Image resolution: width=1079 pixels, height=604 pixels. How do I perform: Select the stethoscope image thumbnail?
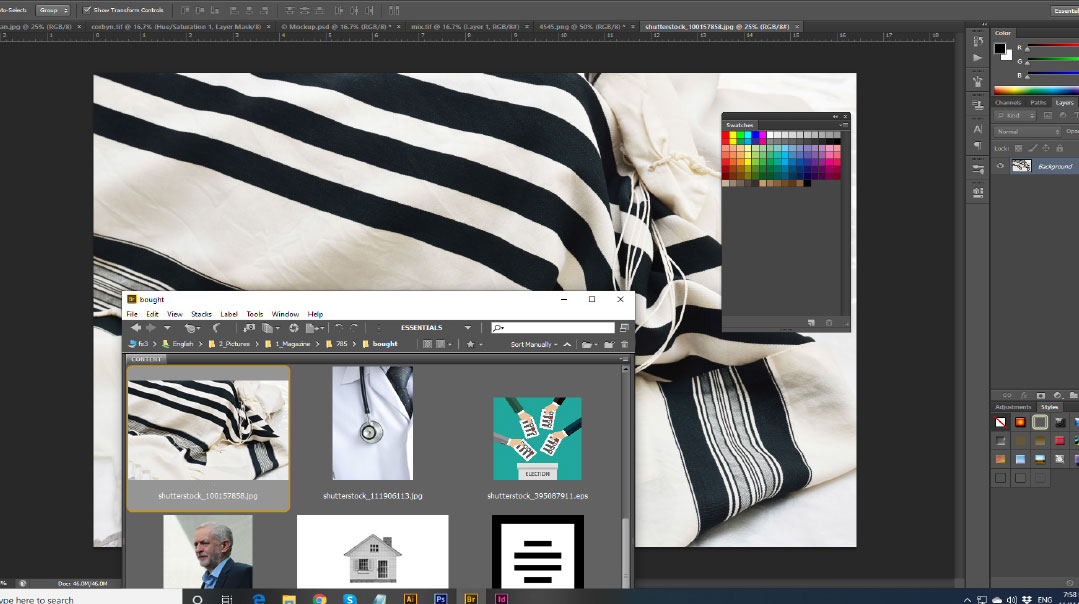coord(372,423)
